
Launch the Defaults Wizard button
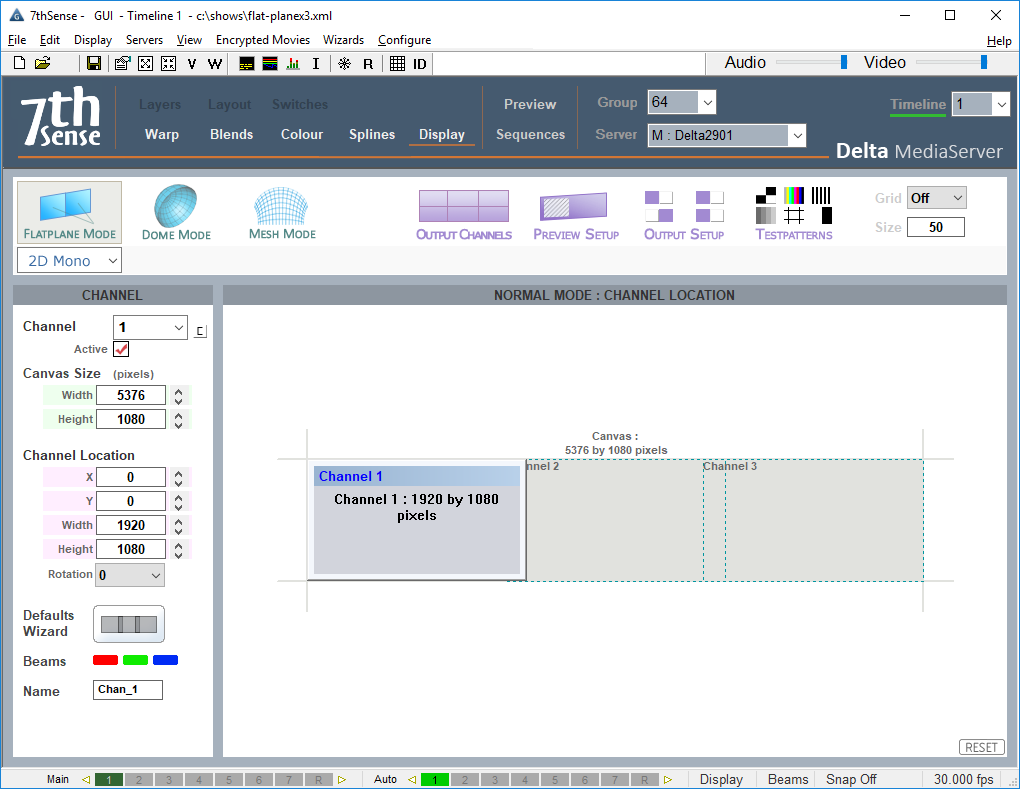tap(129, 624)
